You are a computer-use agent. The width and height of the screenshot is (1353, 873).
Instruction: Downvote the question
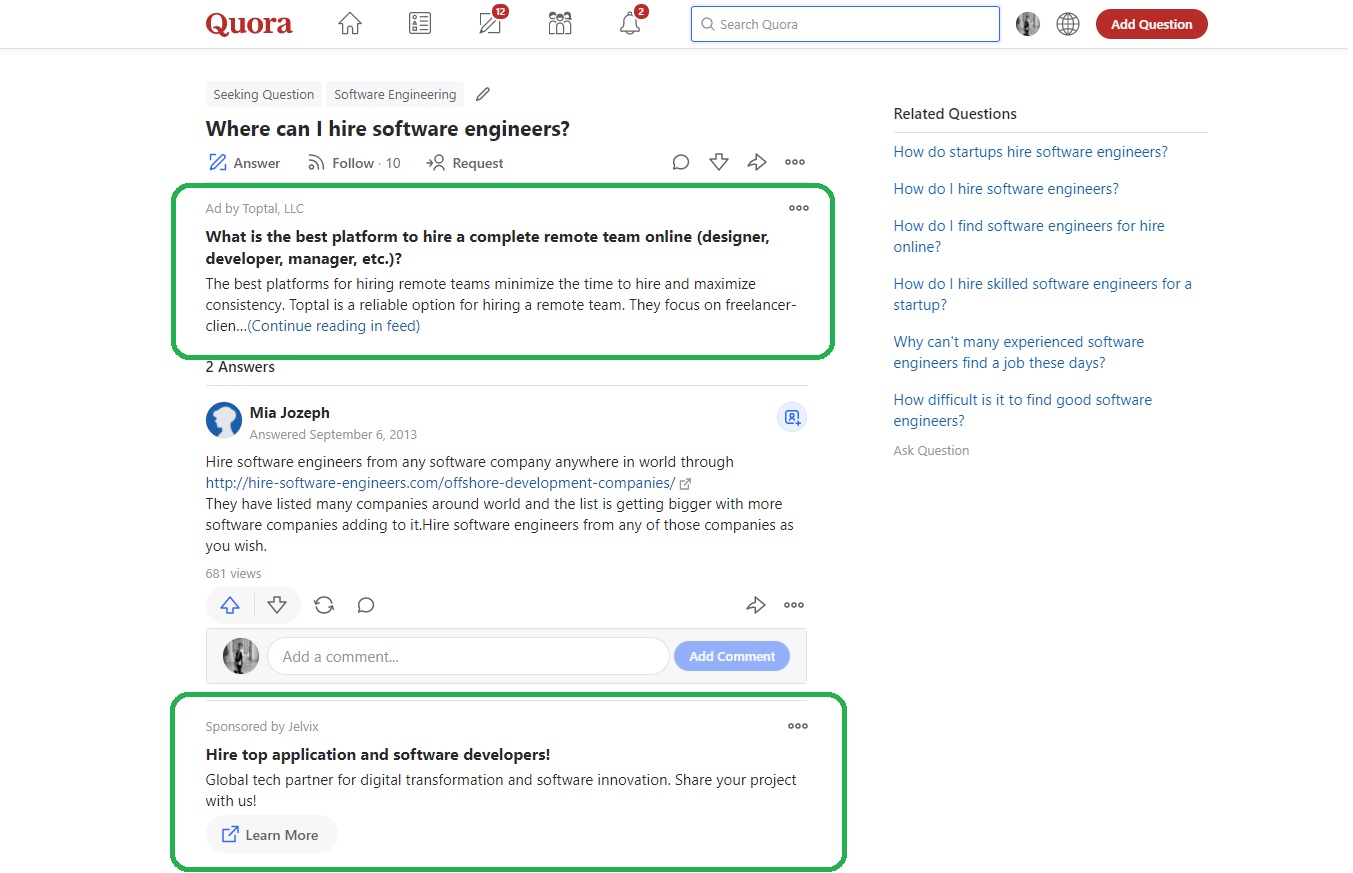coord(719,162)
